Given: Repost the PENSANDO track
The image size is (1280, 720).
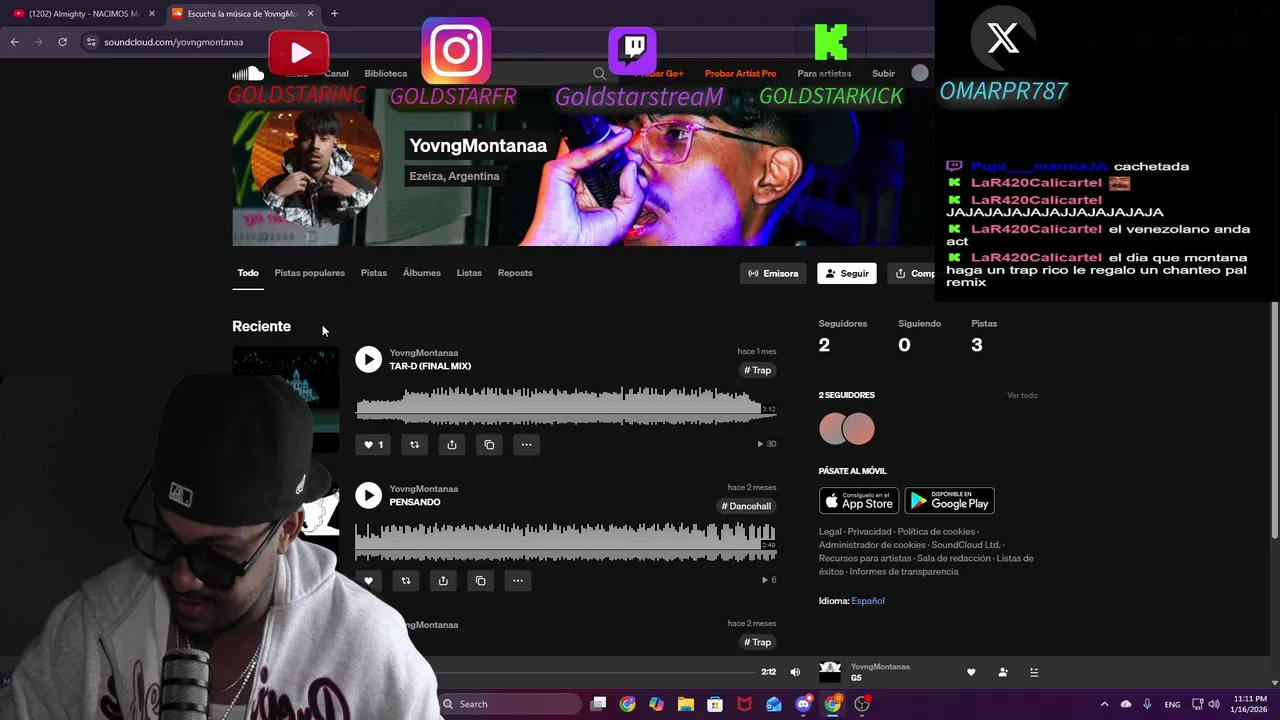Looking at the screenshot, I should pos(406,580).
